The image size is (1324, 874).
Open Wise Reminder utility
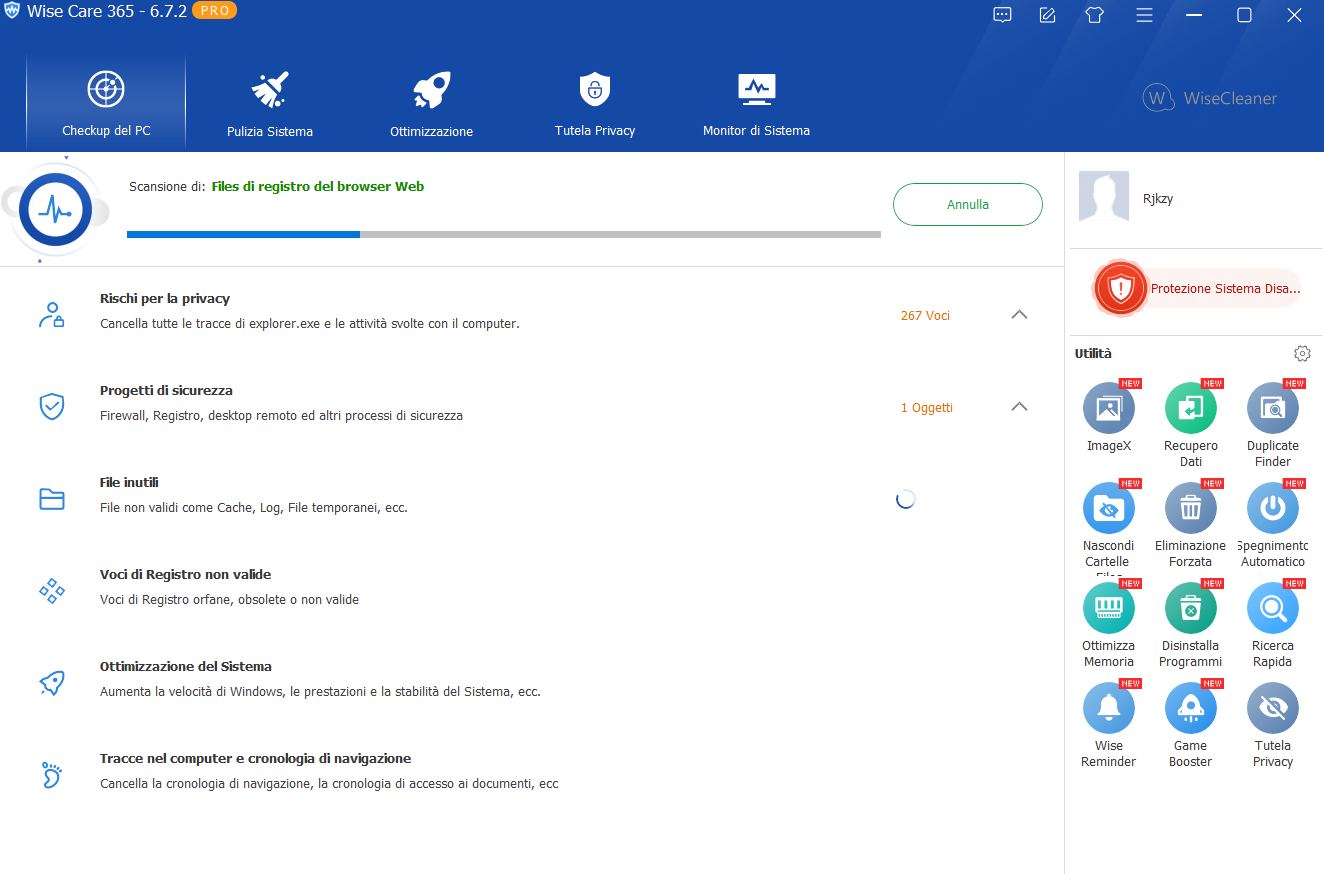point(1109,708)
